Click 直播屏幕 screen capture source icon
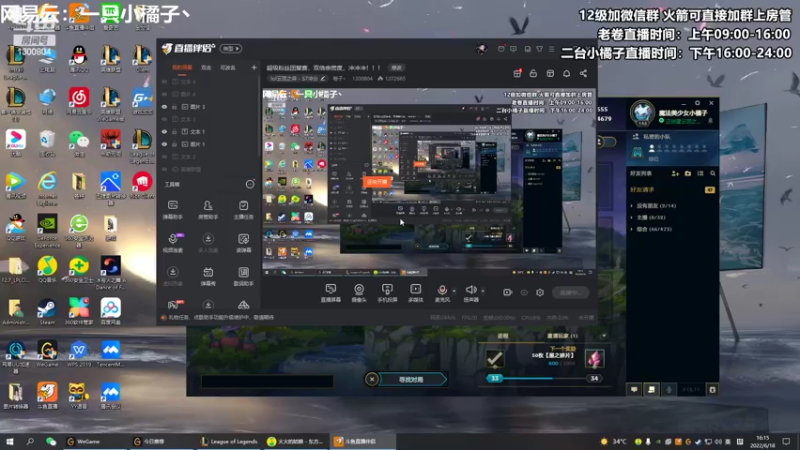Screen dimensions: 800x450 331,293
